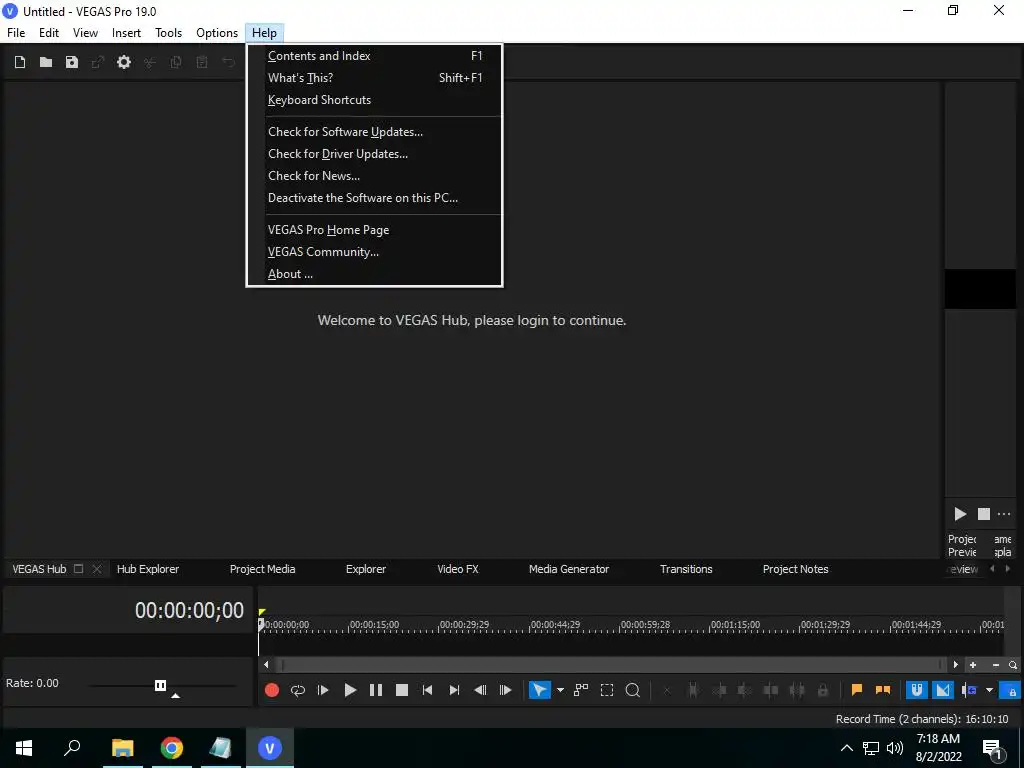Go to start of project
The image size is (1024, 768).
click(427, 690)
